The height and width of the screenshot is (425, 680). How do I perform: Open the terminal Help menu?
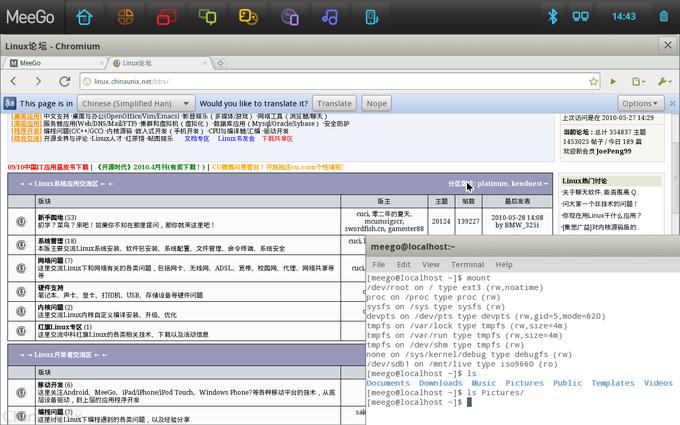[504, 264]
